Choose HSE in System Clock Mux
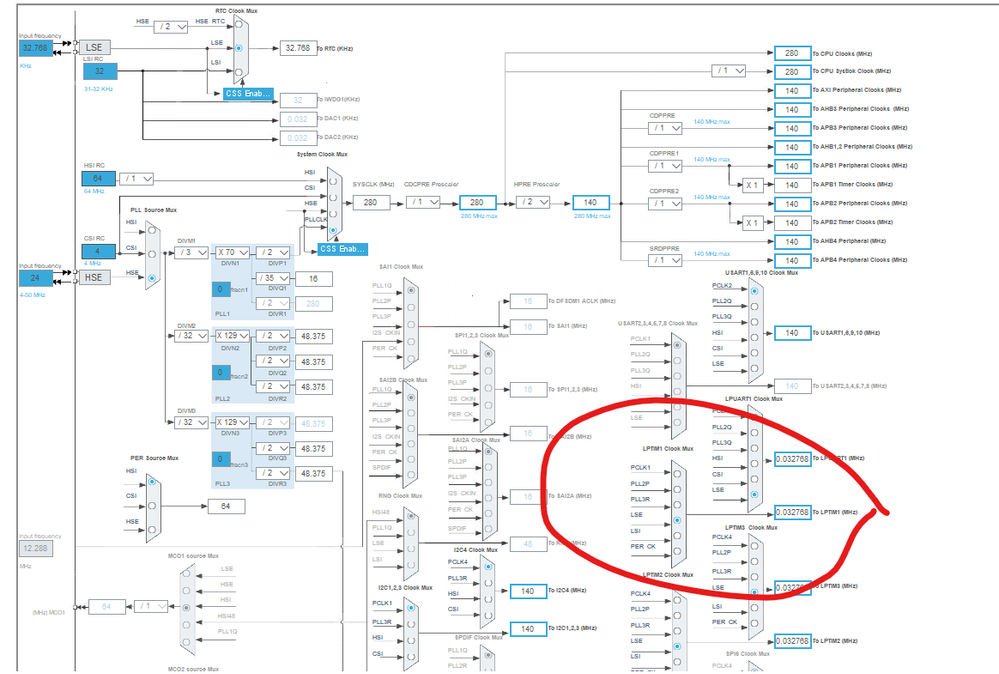Screen dimensions: 999x674 (x=333, y=213)
